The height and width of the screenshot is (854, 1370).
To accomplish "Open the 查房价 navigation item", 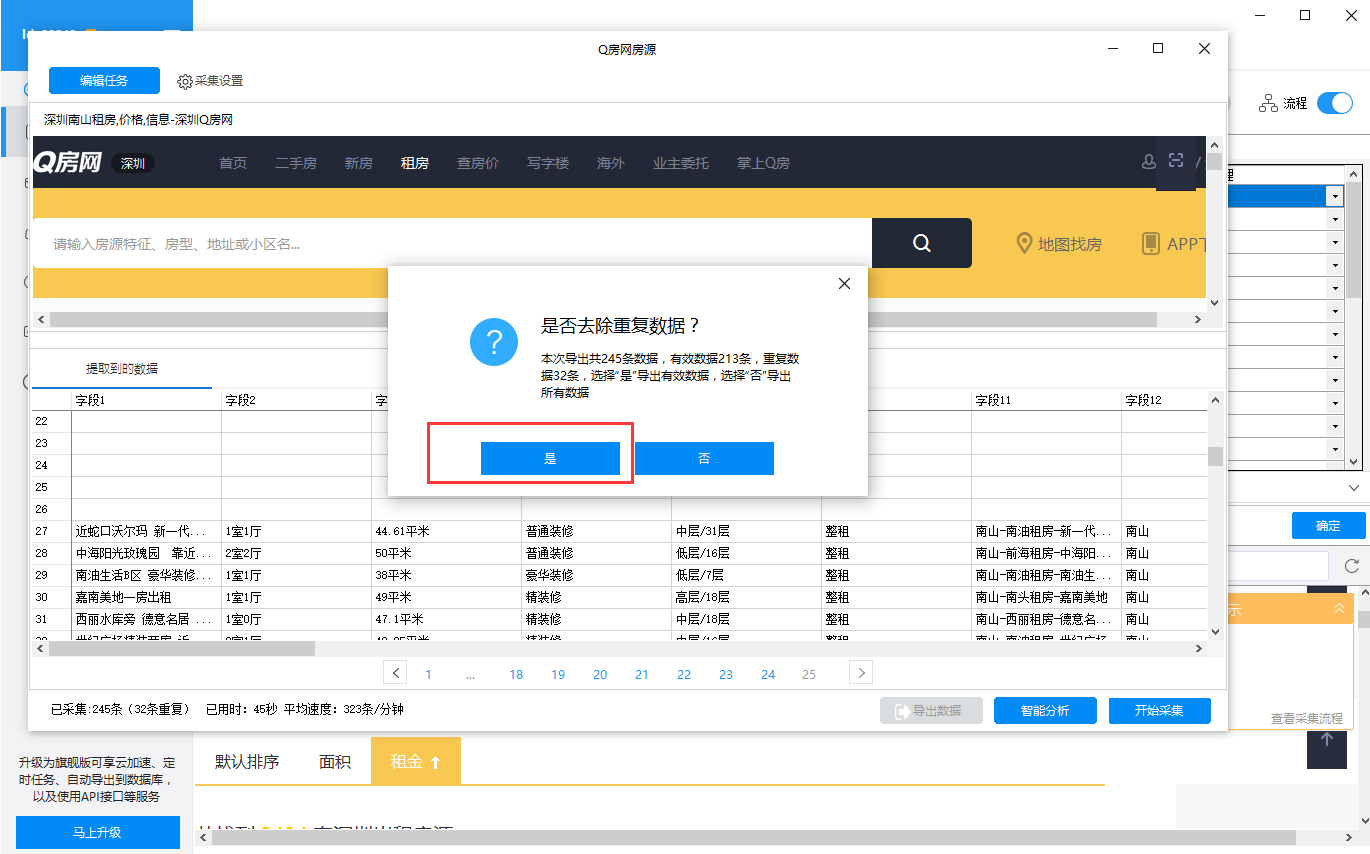I will [x=478, y=163].
